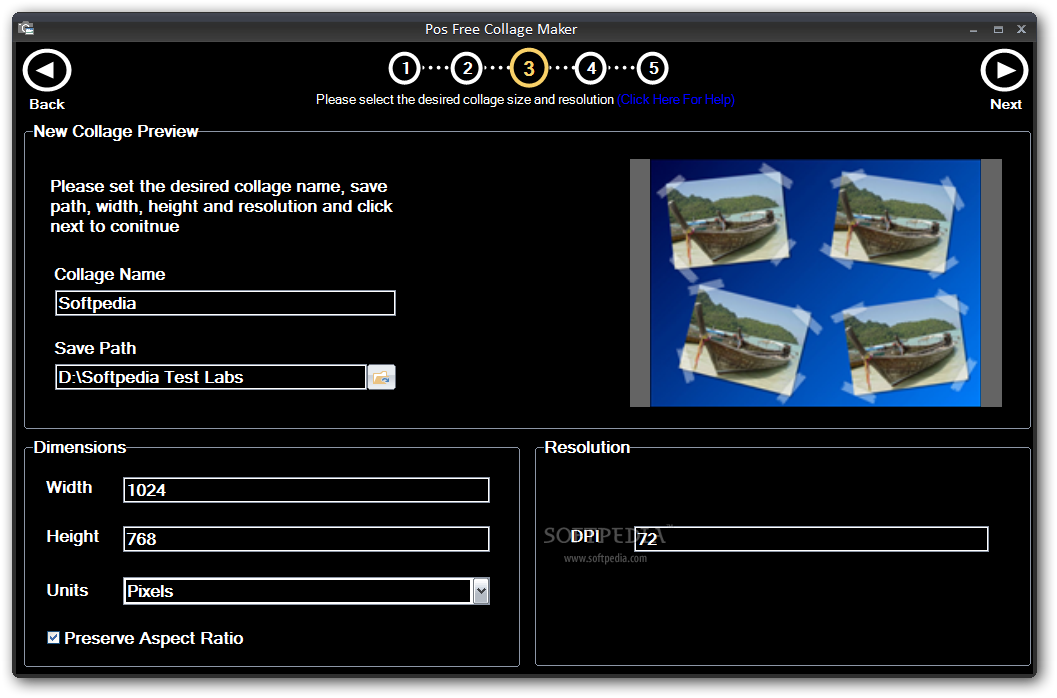
Task: Minimize the Pos Free Collage Maker window
Action: (x=973, y=30)
